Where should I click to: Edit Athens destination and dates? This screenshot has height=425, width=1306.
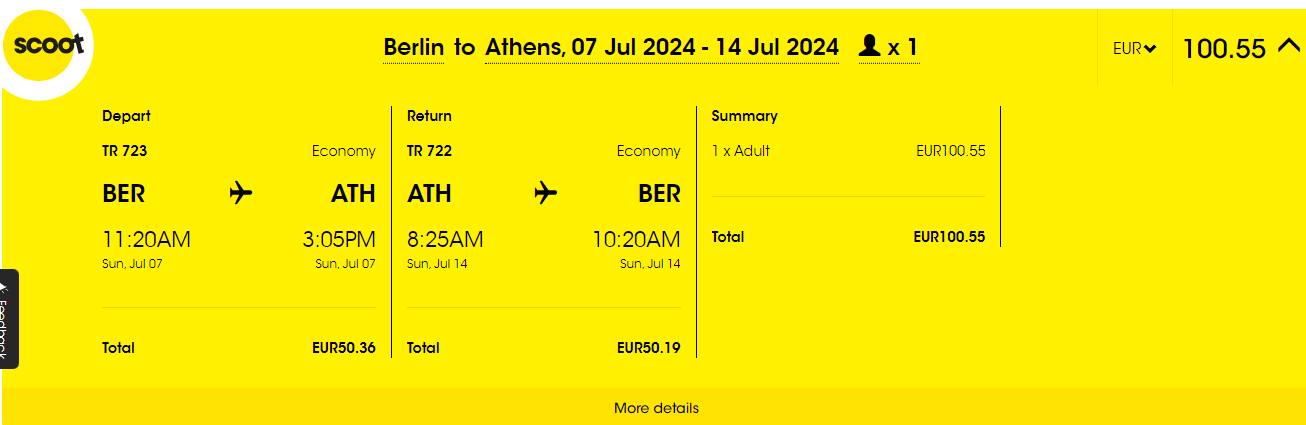pyautogui.click(x=662, y=47)
